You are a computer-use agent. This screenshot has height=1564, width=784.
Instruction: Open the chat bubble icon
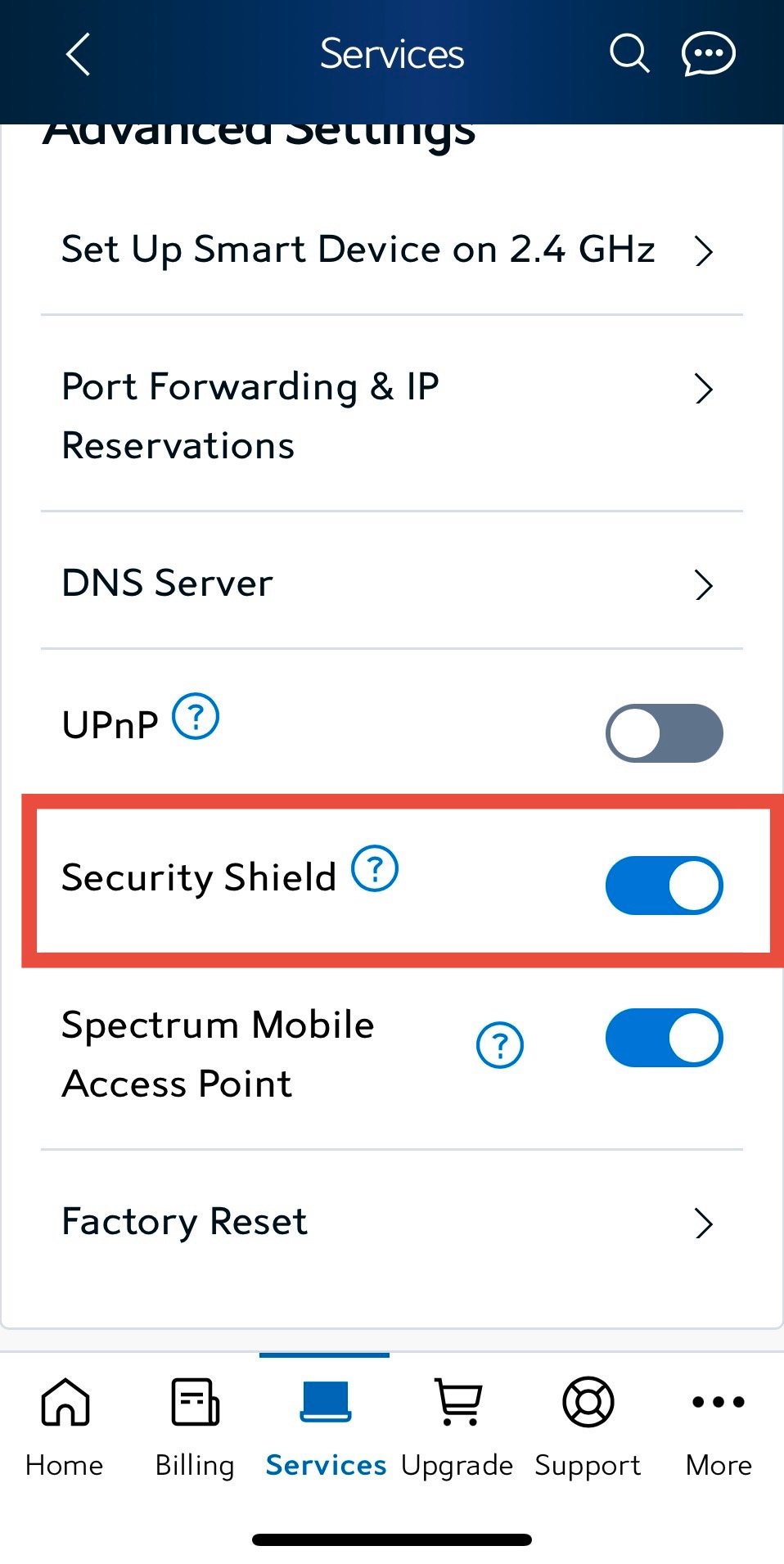(x=708, y=55)
